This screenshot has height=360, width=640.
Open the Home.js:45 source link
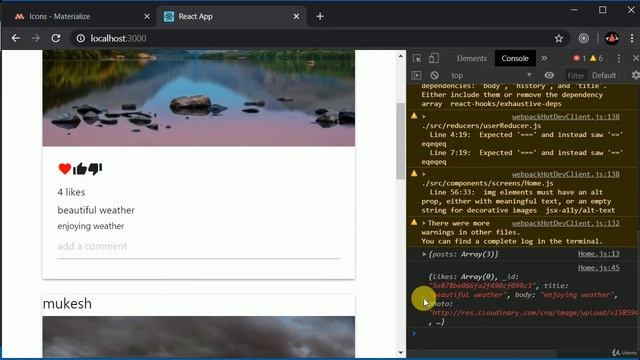[598, 268]
